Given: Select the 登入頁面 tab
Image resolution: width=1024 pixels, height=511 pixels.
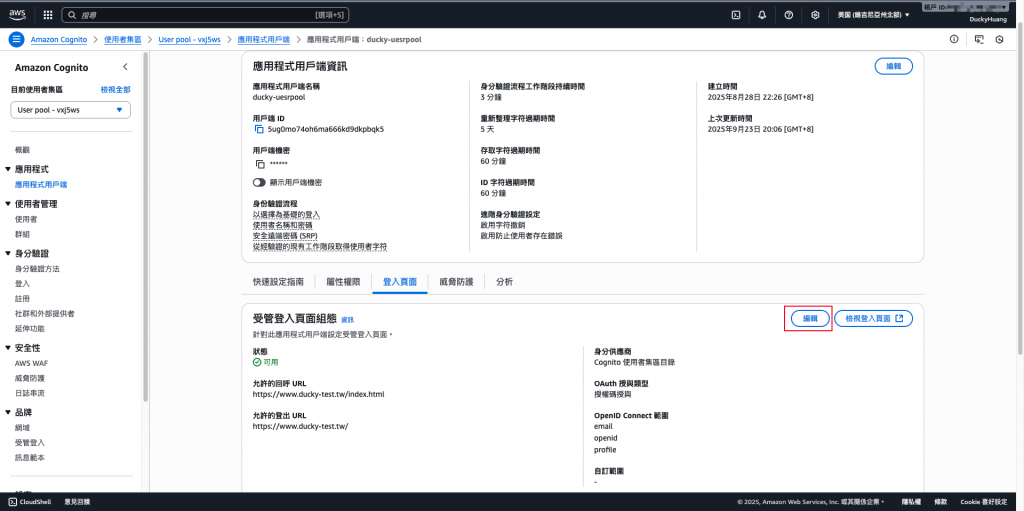Looking at the screenshot, I should pos(400,282).
